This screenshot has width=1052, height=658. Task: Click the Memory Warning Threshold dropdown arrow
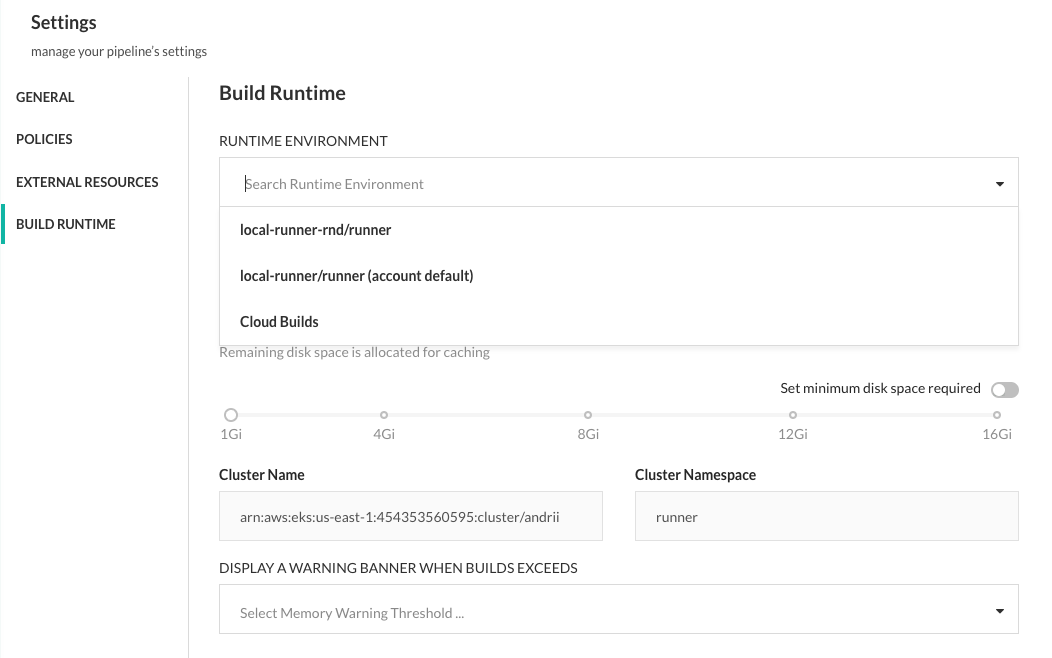click(x=999, y=612)
